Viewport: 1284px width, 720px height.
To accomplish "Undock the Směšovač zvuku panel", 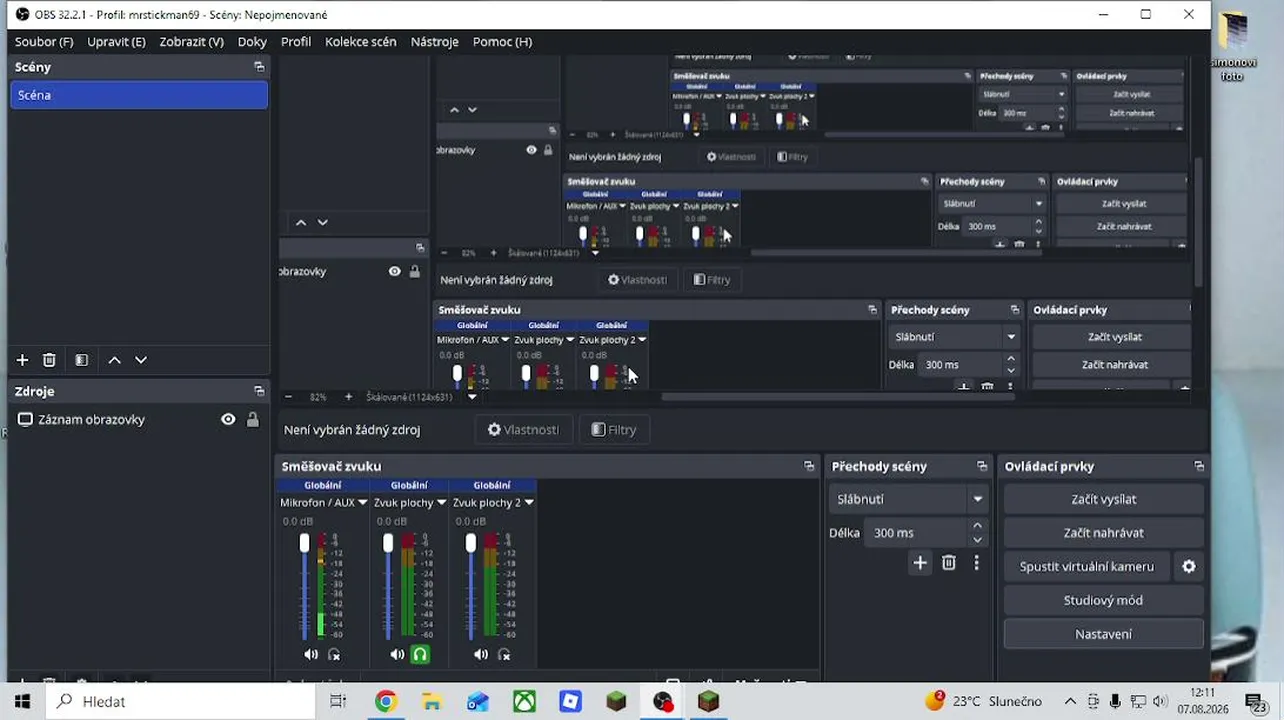I will [809, 466].
